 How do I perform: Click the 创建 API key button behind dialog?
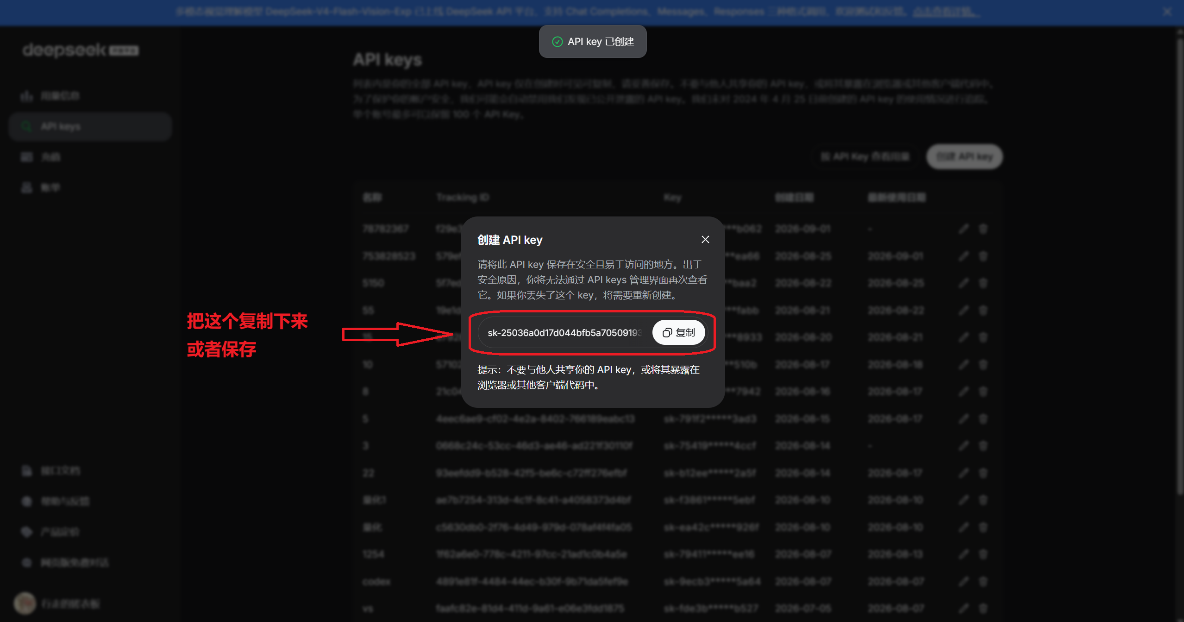coord(964,156)
